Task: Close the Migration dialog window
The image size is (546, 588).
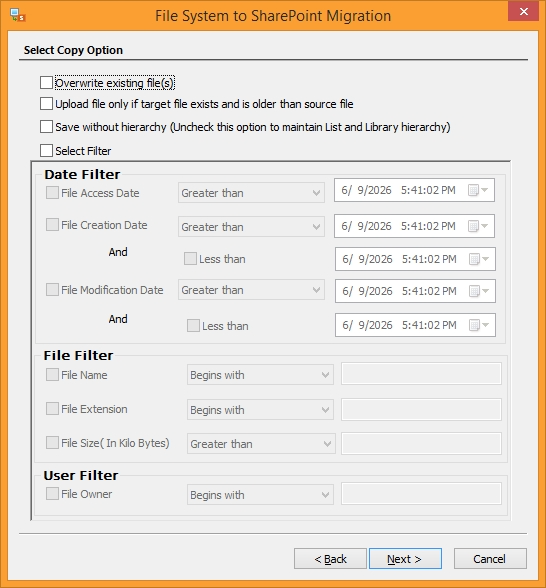Action: (524, 11)
